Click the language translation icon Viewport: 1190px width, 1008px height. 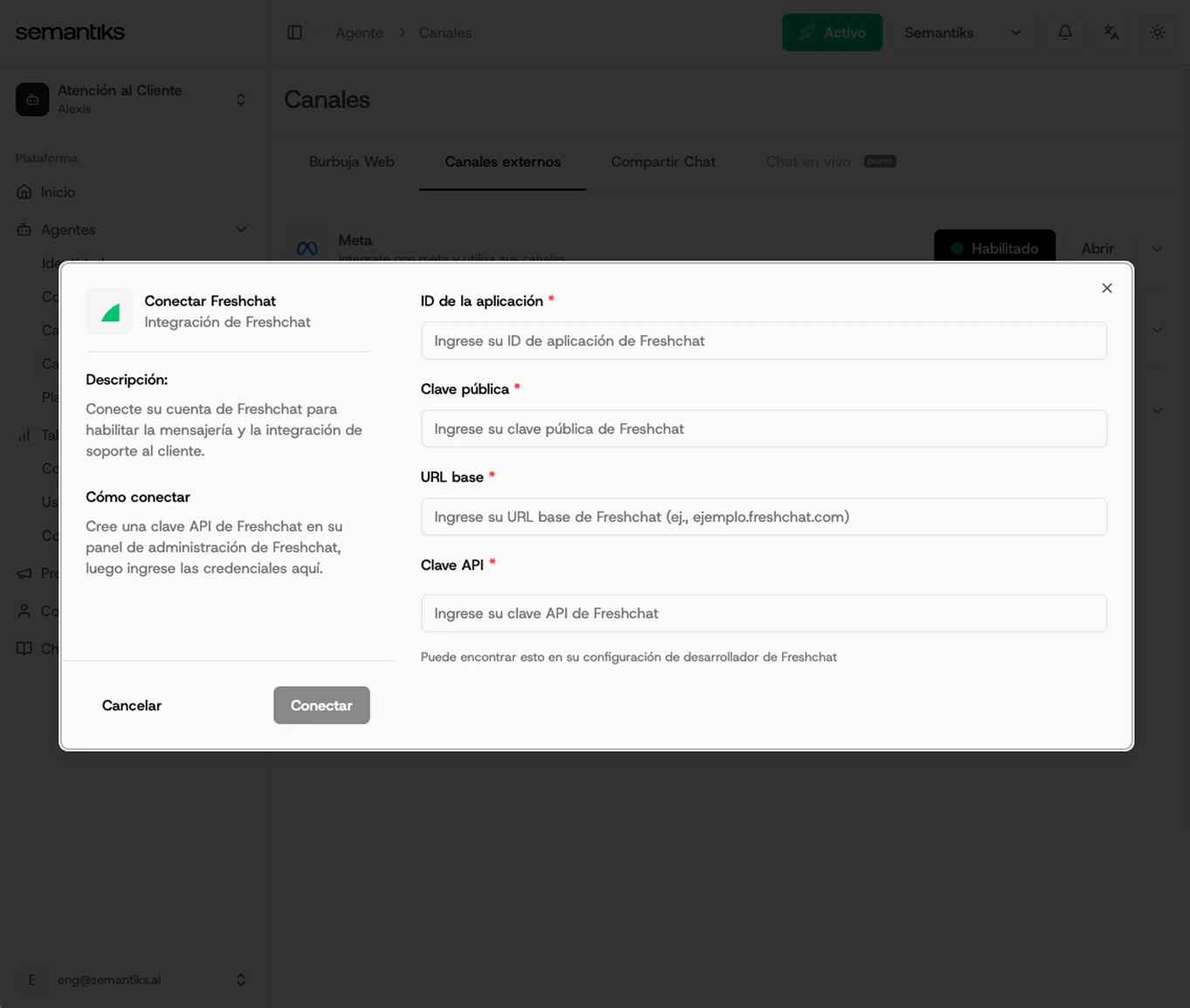point(1111,32)
